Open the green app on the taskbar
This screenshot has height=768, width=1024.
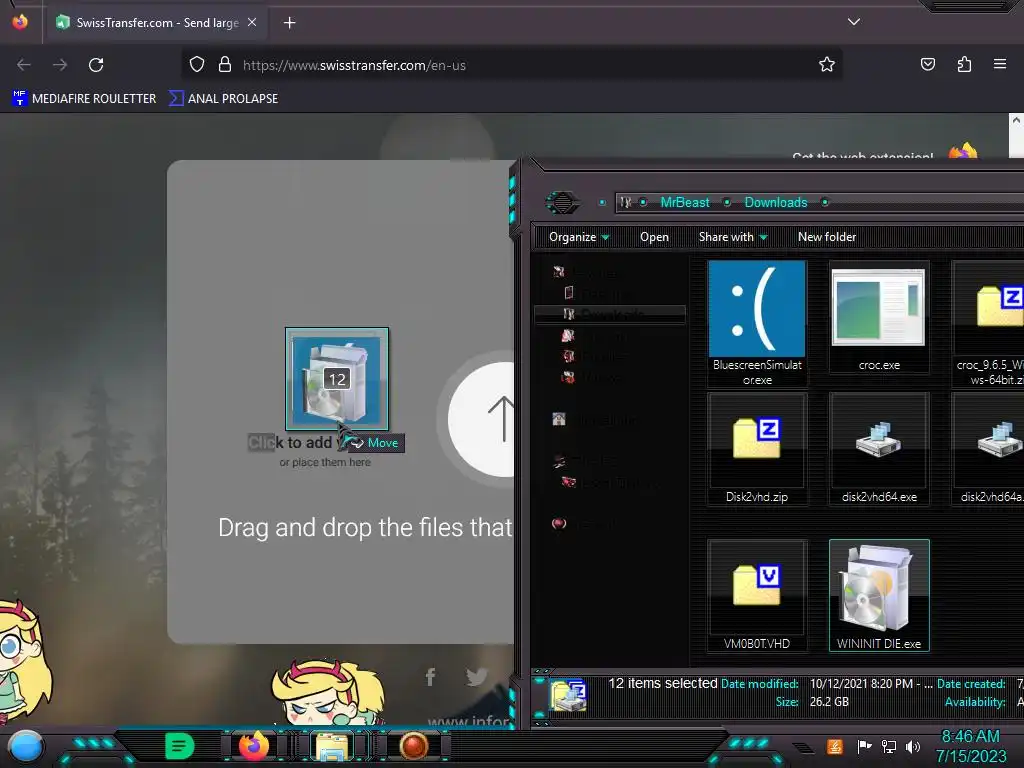(179, 746)
